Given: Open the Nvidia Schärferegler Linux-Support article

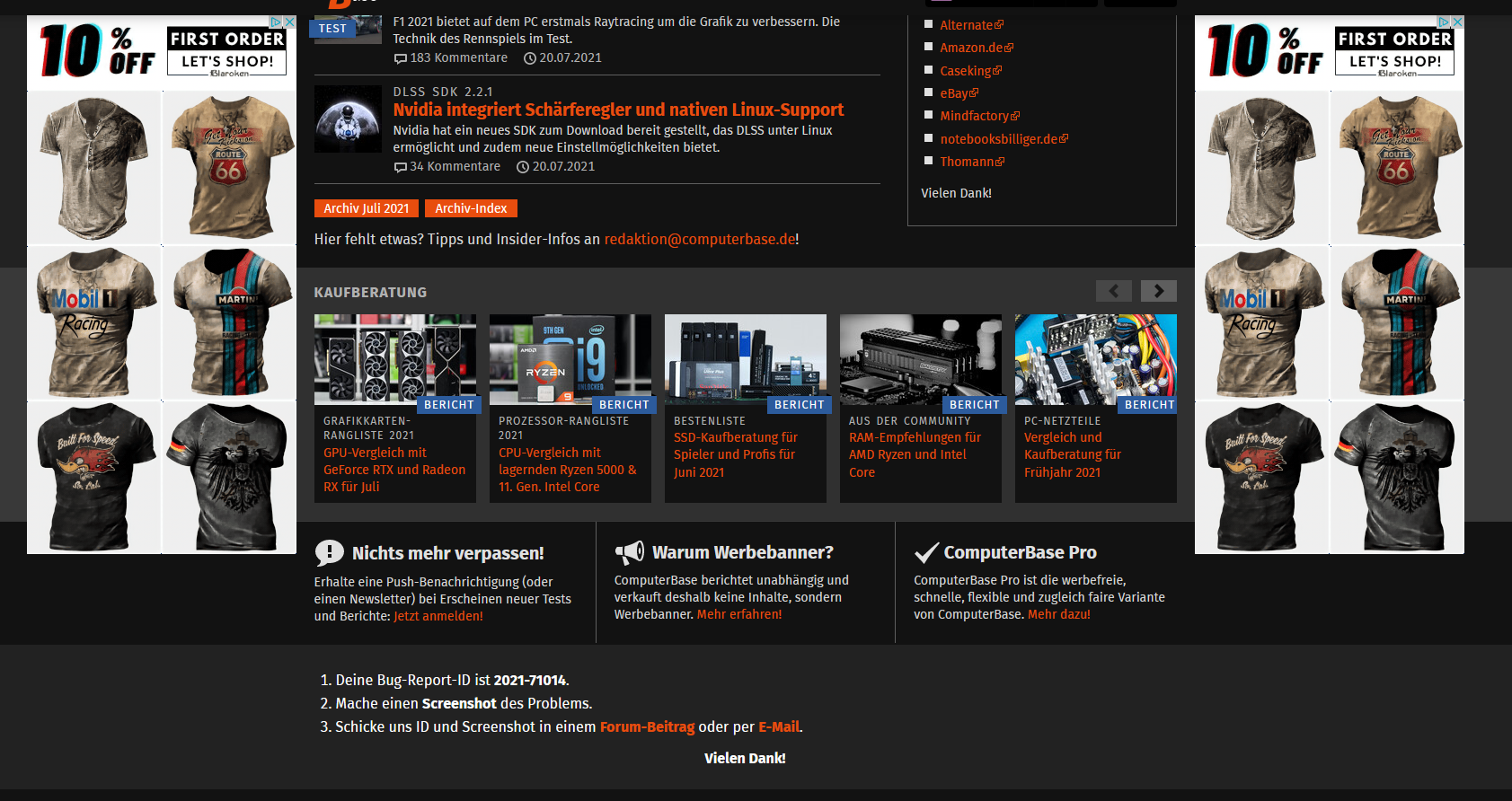Looking at the screenshot, I should [x=618, y=110].
